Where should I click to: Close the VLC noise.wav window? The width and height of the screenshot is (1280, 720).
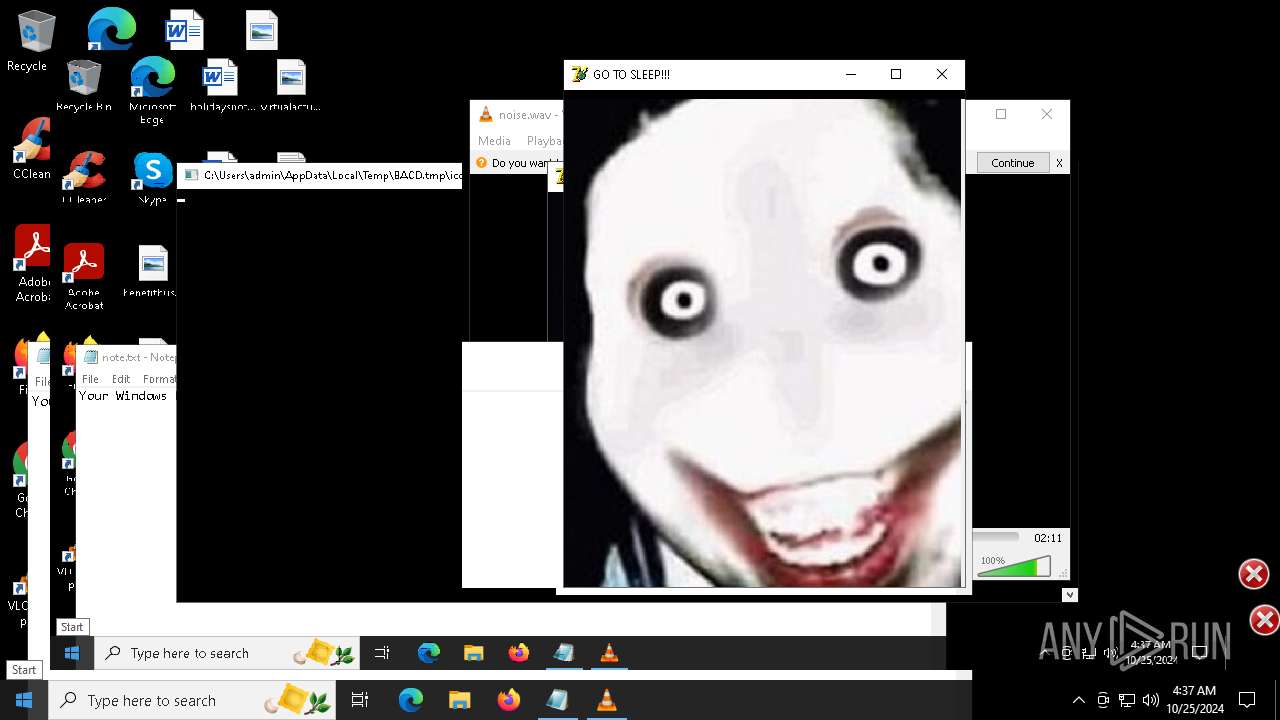(x=1046, y=114)
